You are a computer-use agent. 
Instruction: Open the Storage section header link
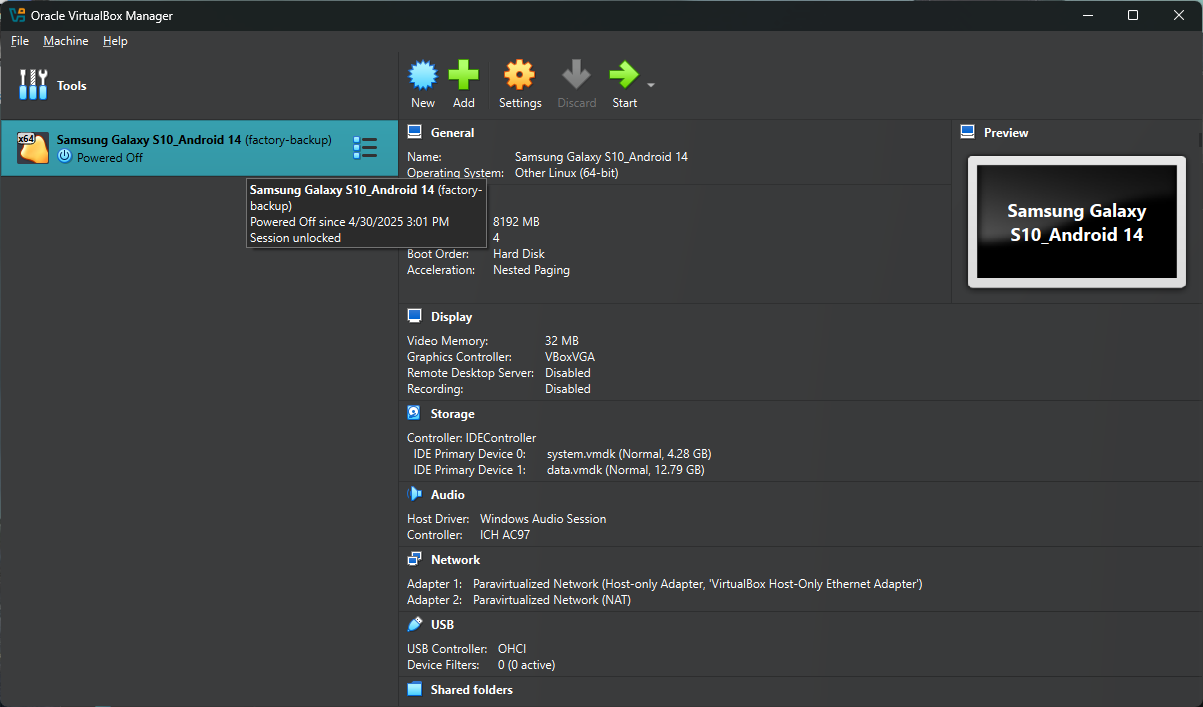point(452,414)
